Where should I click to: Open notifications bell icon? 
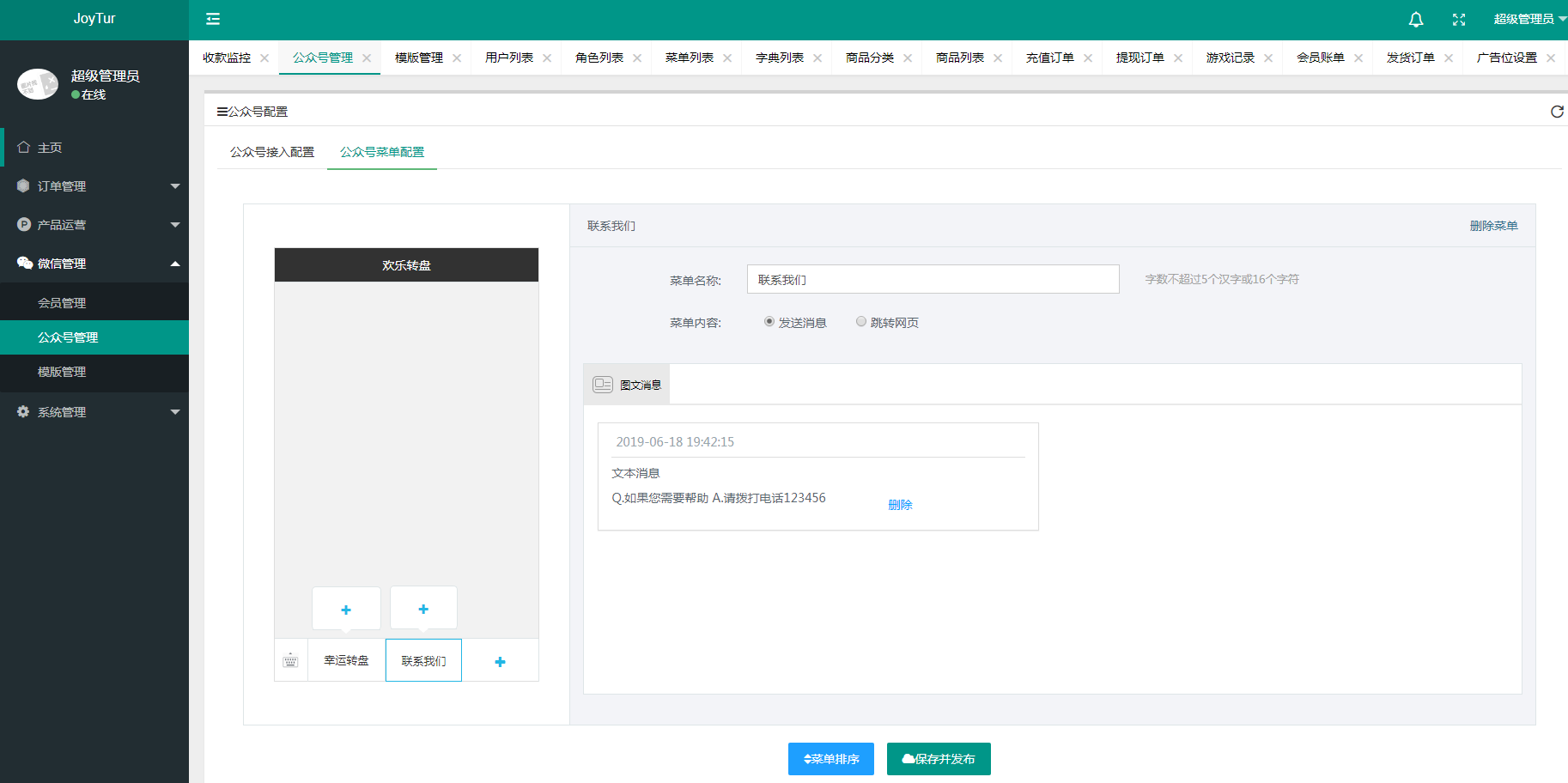tap(1416, 19)
